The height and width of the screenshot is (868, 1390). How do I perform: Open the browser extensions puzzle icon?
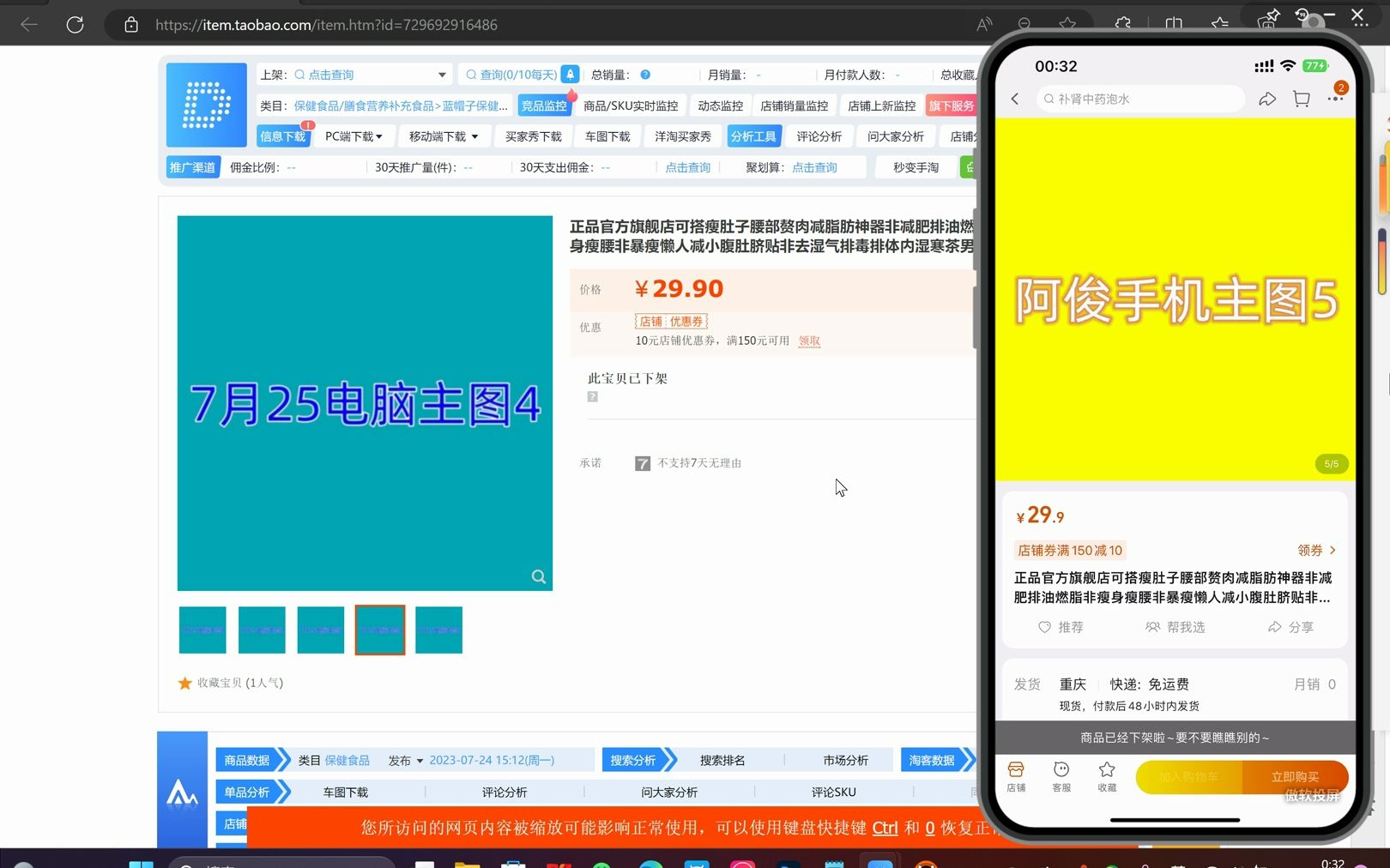(1123, 25)
